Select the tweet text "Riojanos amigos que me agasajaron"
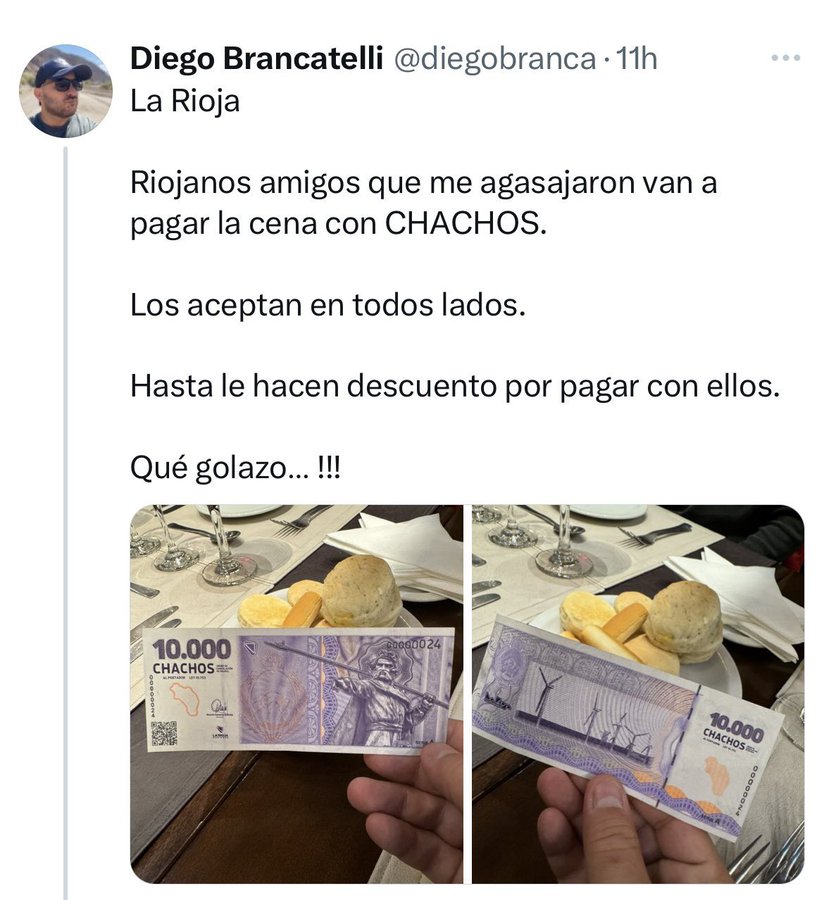This screenshot has width=824, height=900. (x=383, y=183)
